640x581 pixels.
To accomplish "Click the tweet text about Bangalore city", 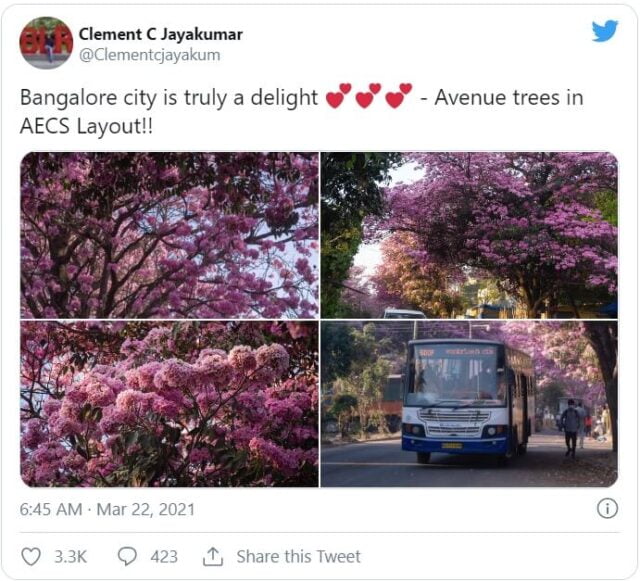I will point(302,111).
